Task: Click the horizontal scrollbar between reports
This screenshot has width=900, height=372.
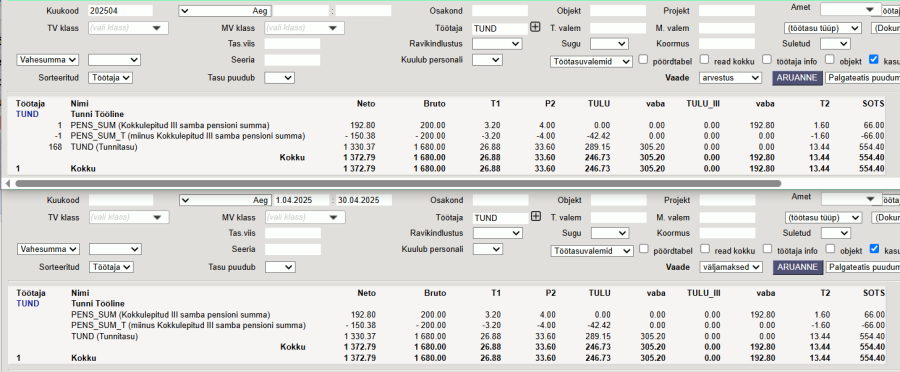Action: [x=398, y=183]
